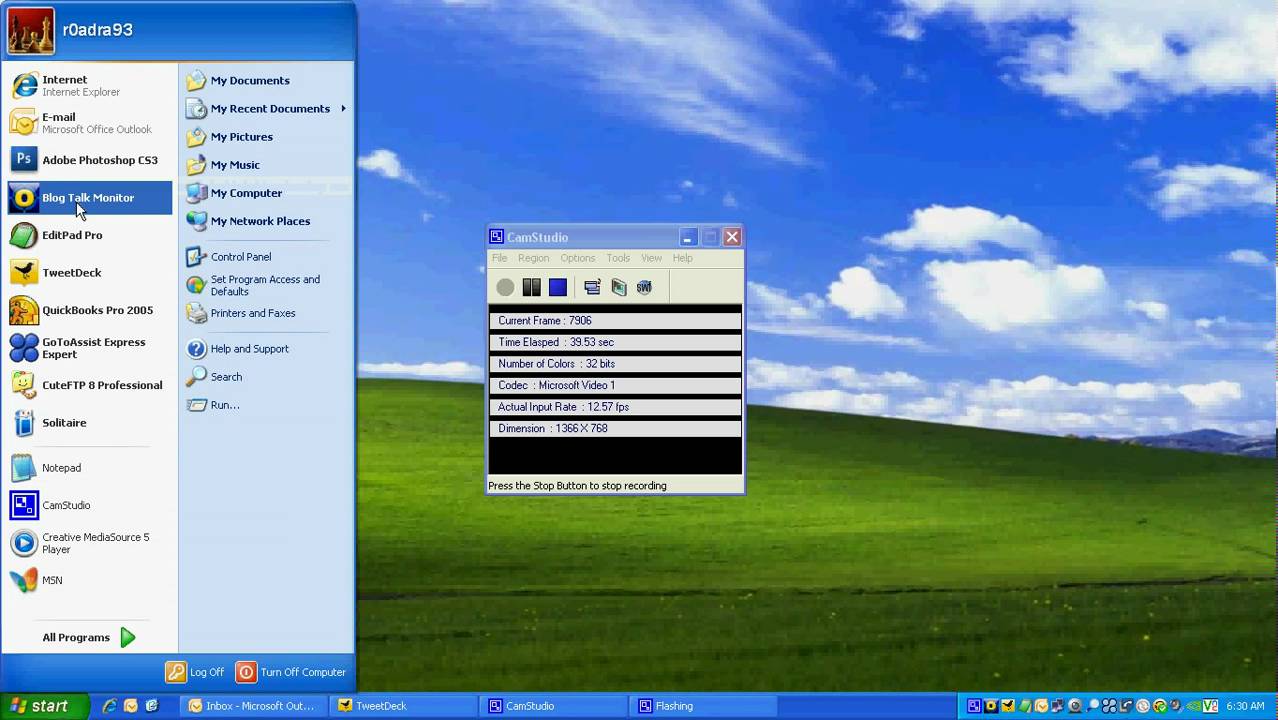Open the View menu in CamStudio
1278x720 pixels.
pos(651,258)
